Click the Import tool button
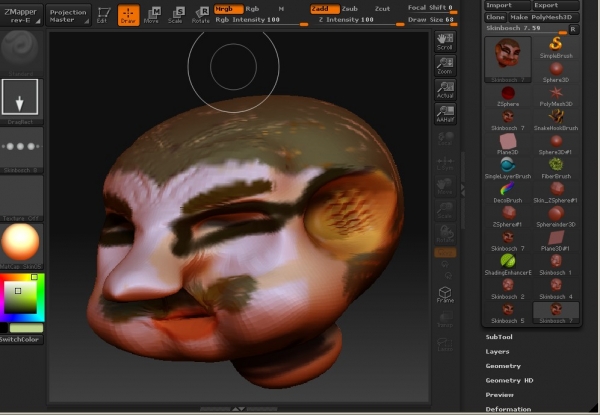The height and width of the screenshot is (415, 600). coord(508,5)
